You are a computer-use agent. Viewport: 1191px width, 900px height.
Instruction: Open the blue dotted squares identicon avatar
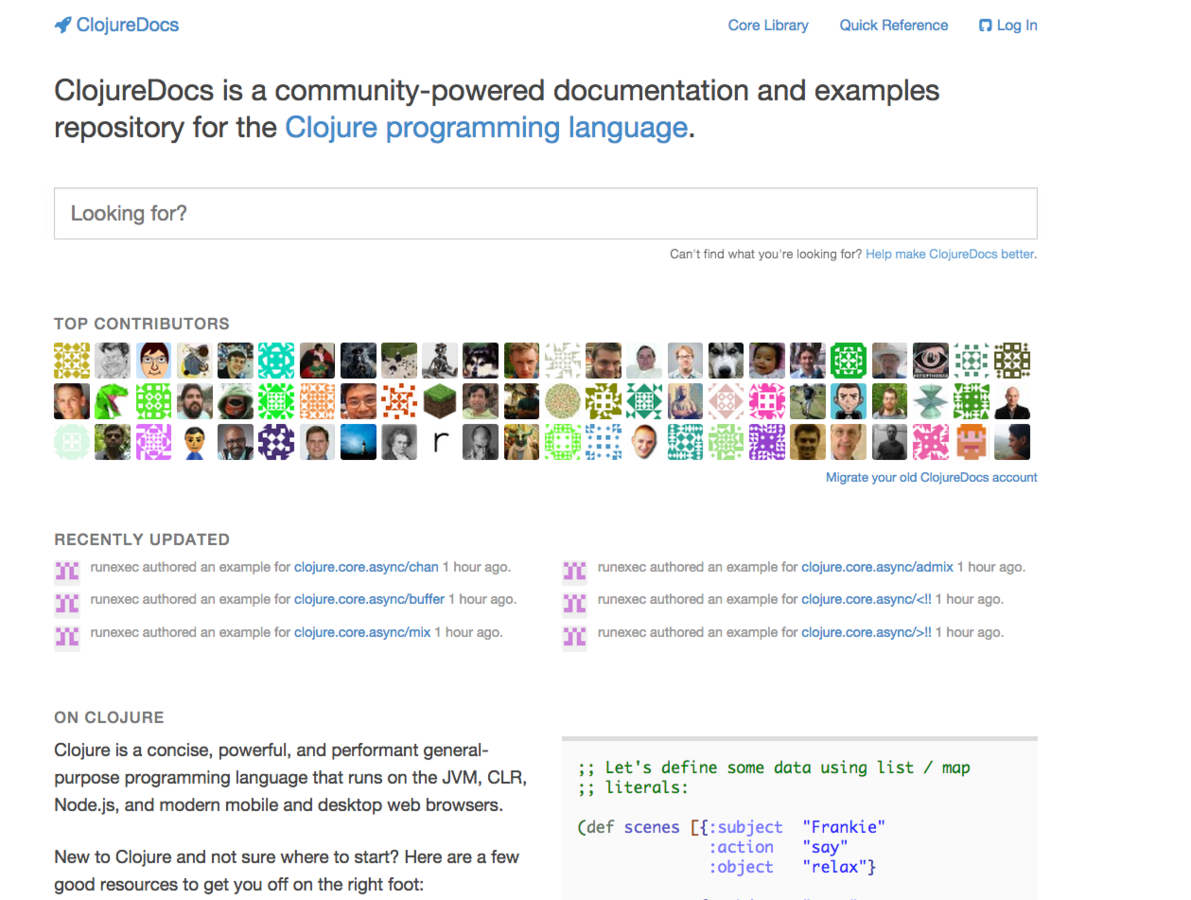pyautogui.click(x=603, y=442)
